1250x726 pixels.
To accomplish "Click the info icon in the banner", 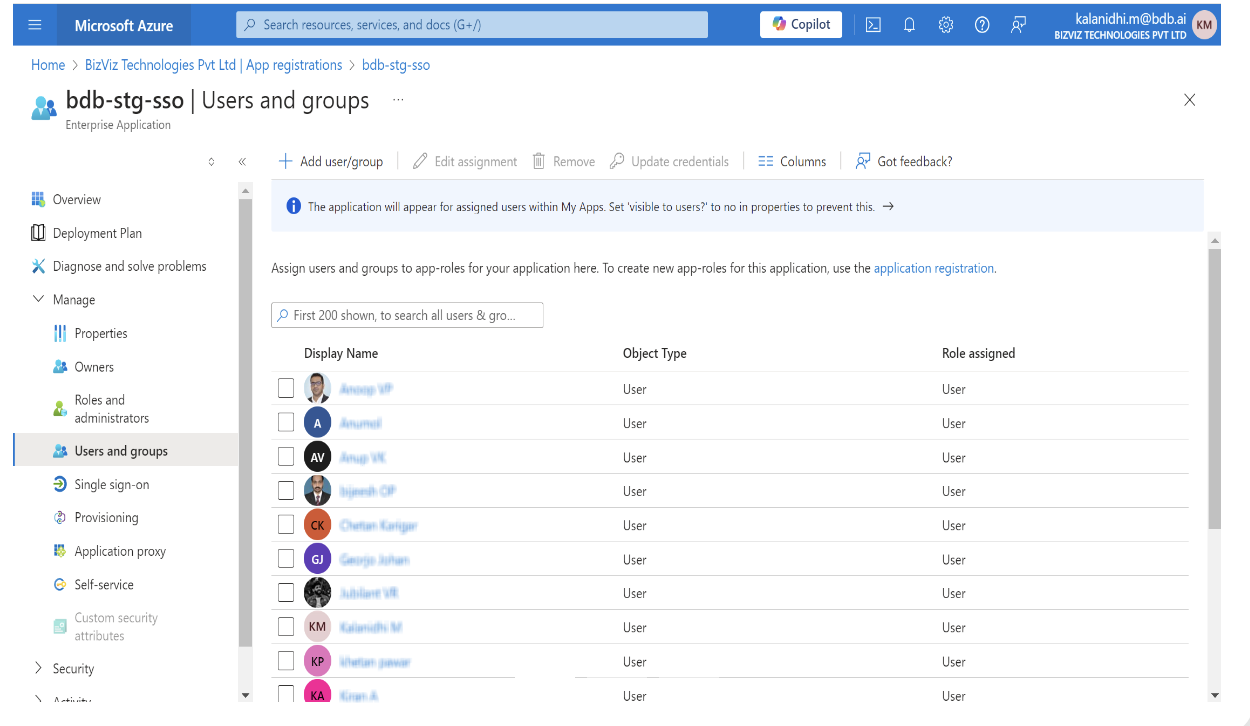I will 293,206.
